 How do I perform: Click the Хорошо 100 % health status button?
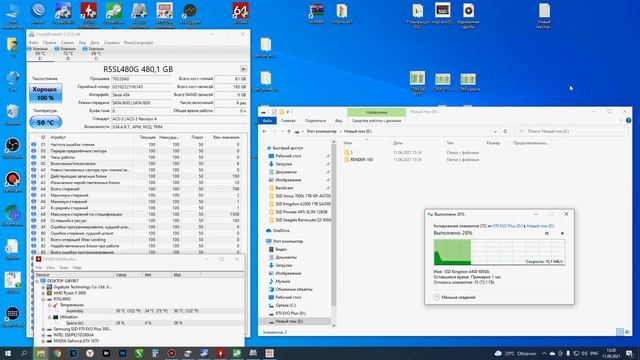(x=45, y=93)
